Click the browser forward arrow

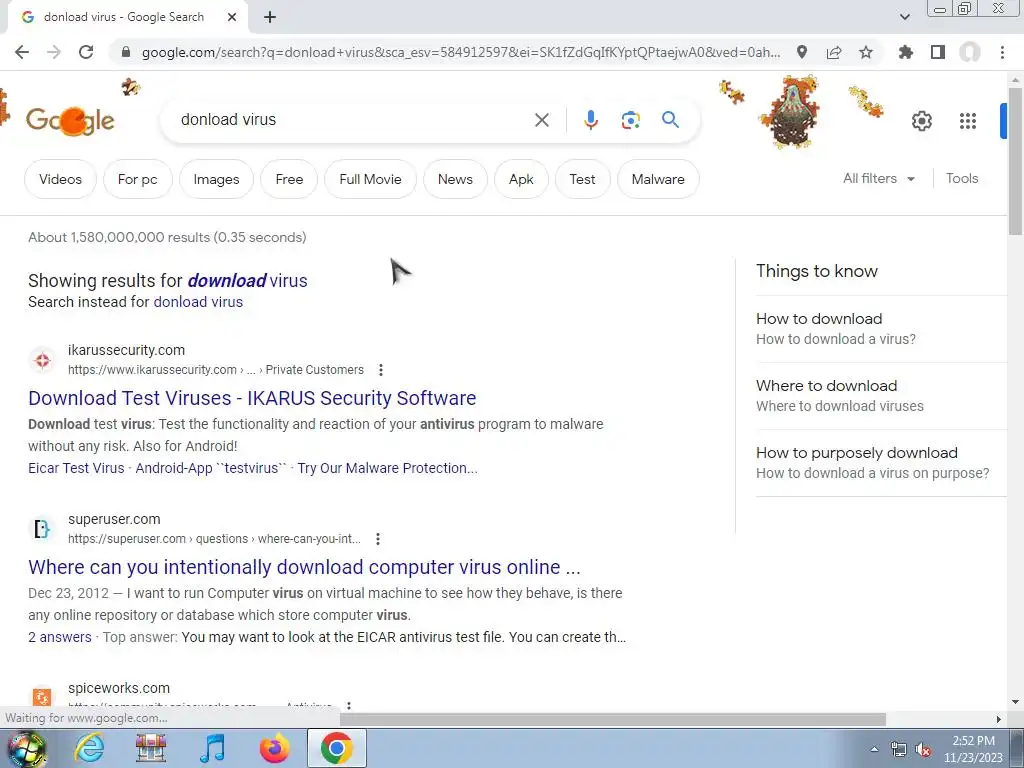(x=54, y=52)
